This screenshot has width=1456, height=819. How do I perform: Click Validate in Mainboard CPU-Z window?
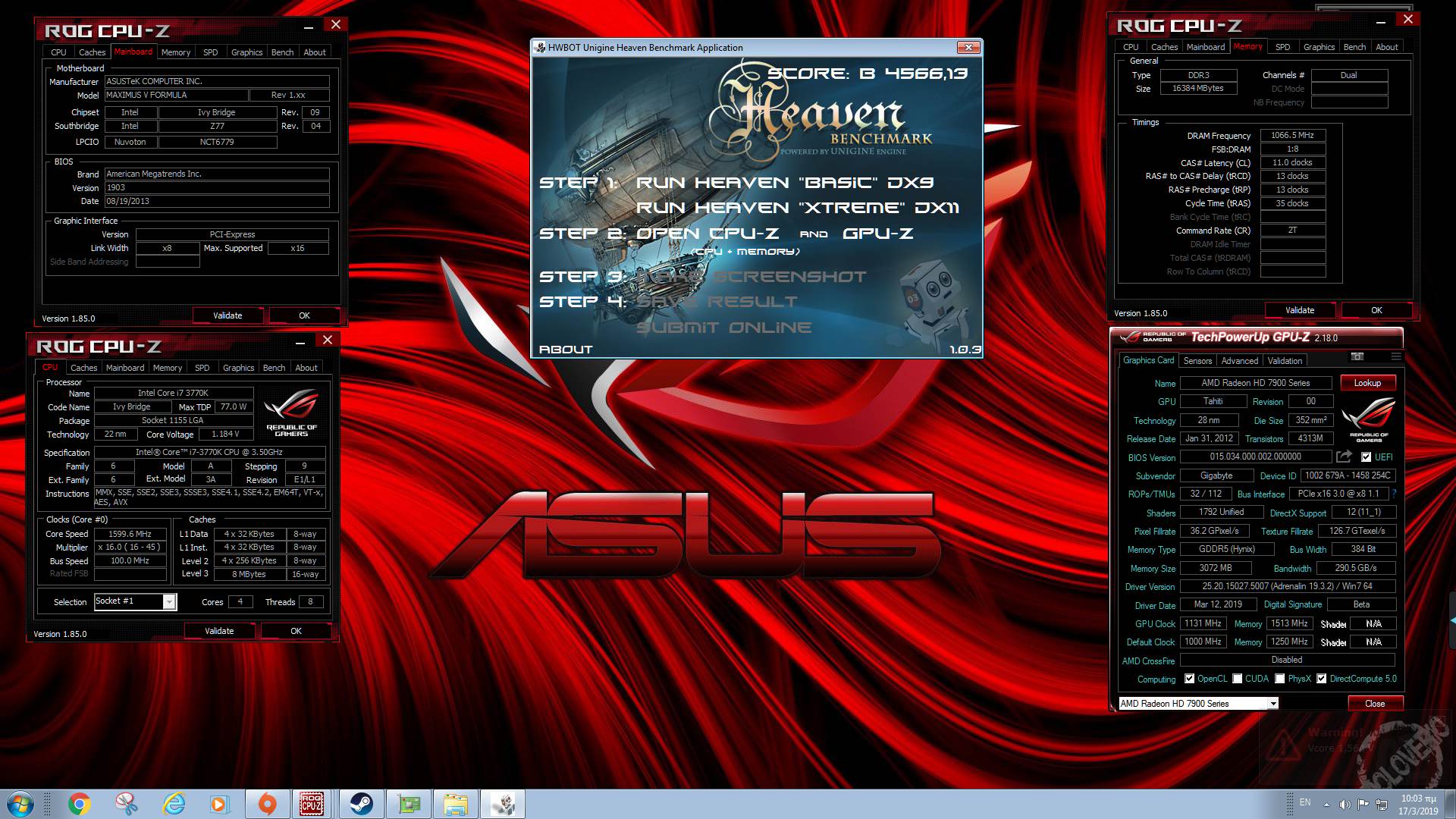click(x=227, y=315)
